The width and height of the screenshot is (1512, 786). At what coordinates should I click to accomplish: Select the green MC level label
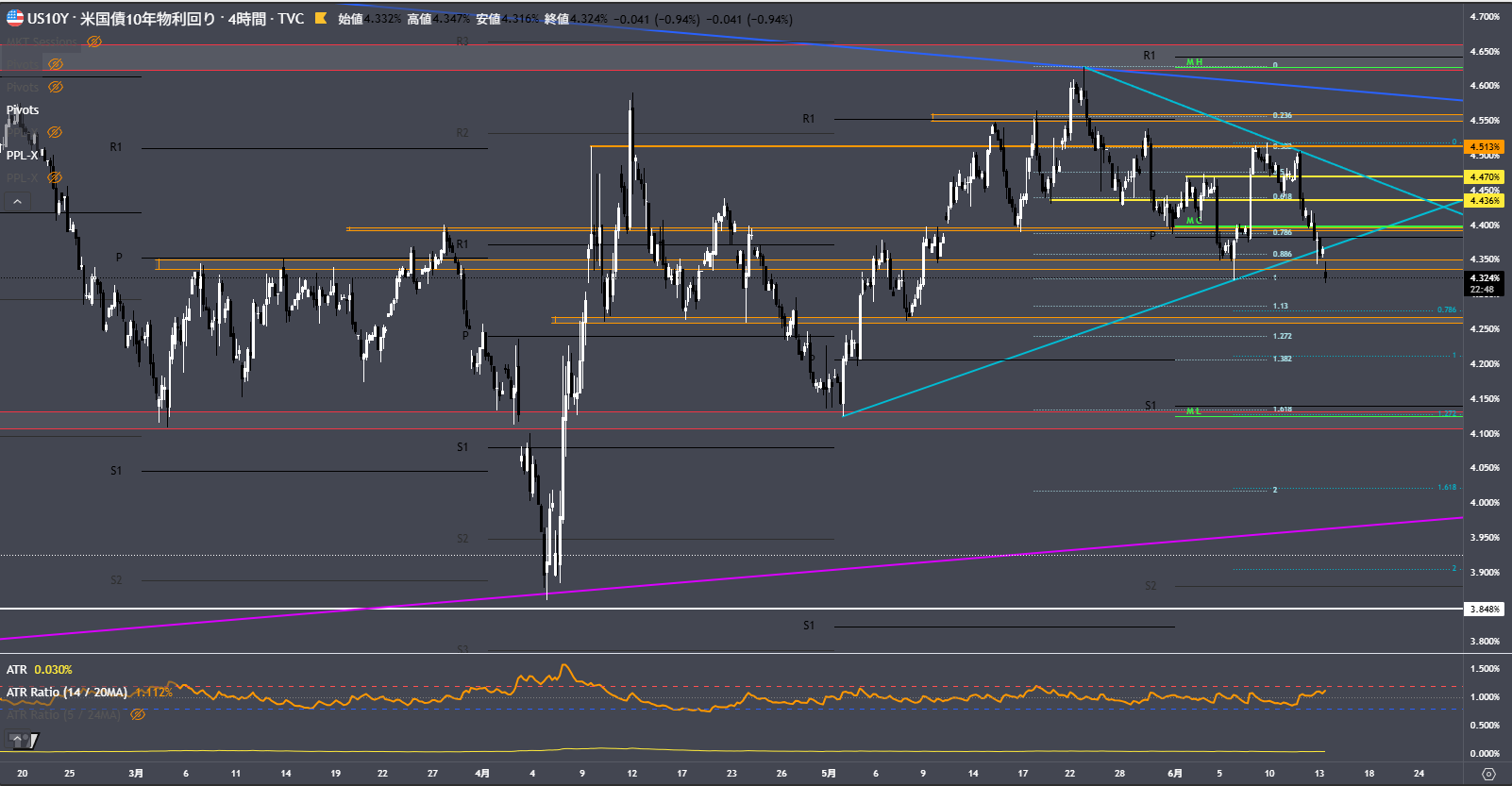point(1194,221)
